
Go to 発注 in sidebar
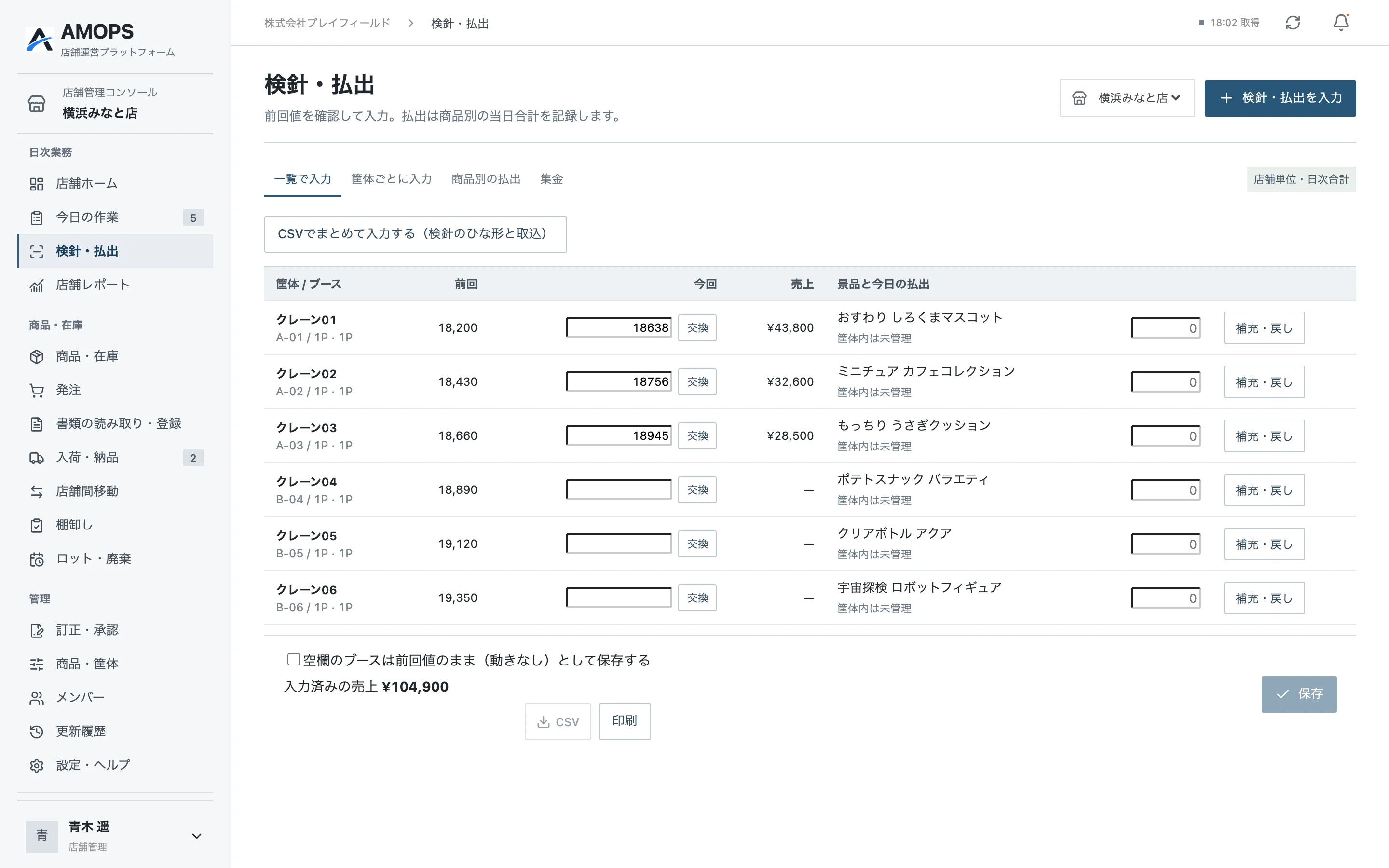pyautogui.click(x=115, y=391)
